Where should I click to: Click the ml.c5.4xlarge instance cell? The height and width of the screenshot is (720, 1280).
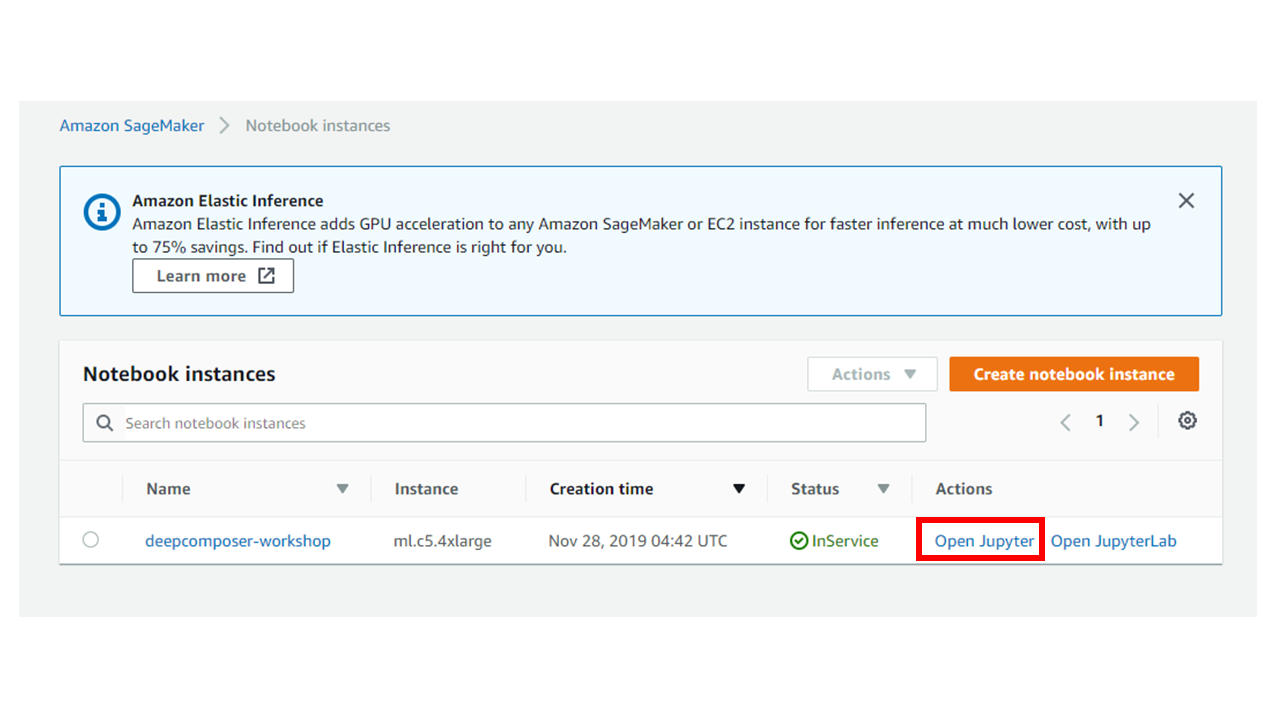(x=442, y=541)
